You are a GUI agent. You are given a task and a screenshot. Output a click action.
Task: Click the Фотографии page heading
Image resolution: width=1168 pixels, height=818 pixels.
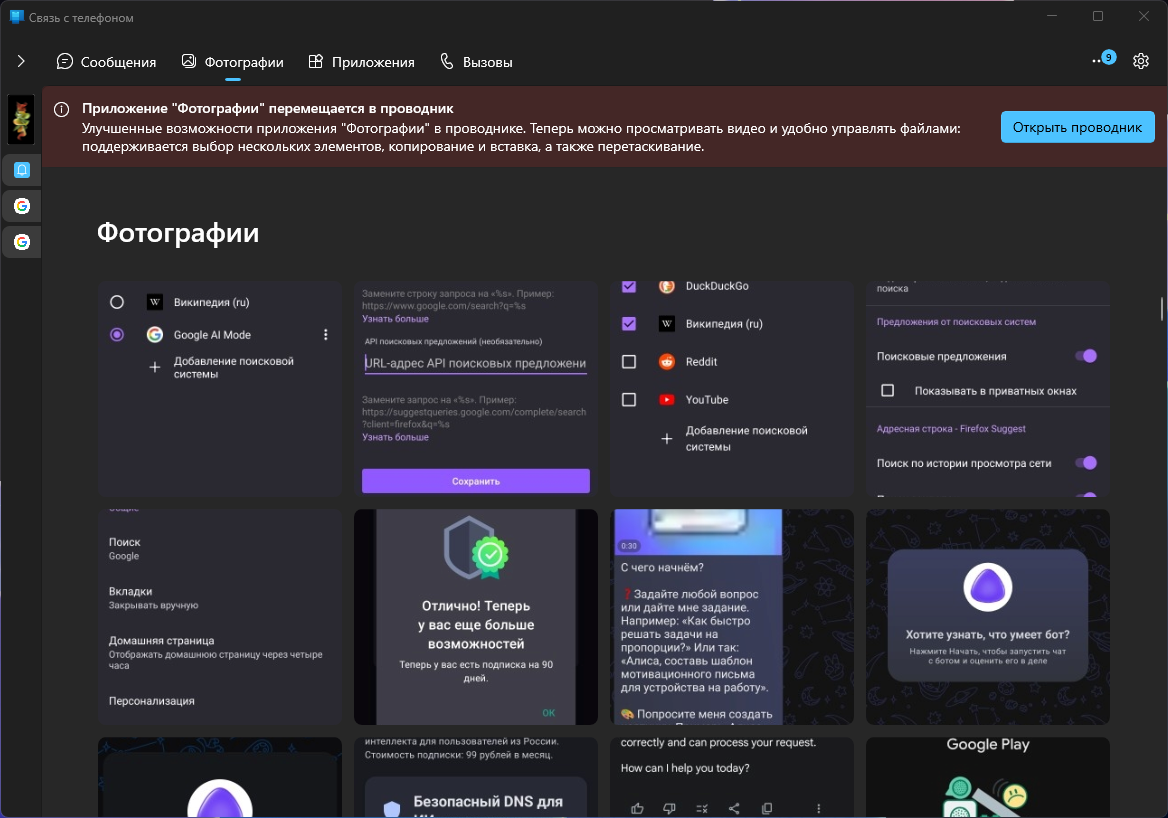tap(178, 233)
